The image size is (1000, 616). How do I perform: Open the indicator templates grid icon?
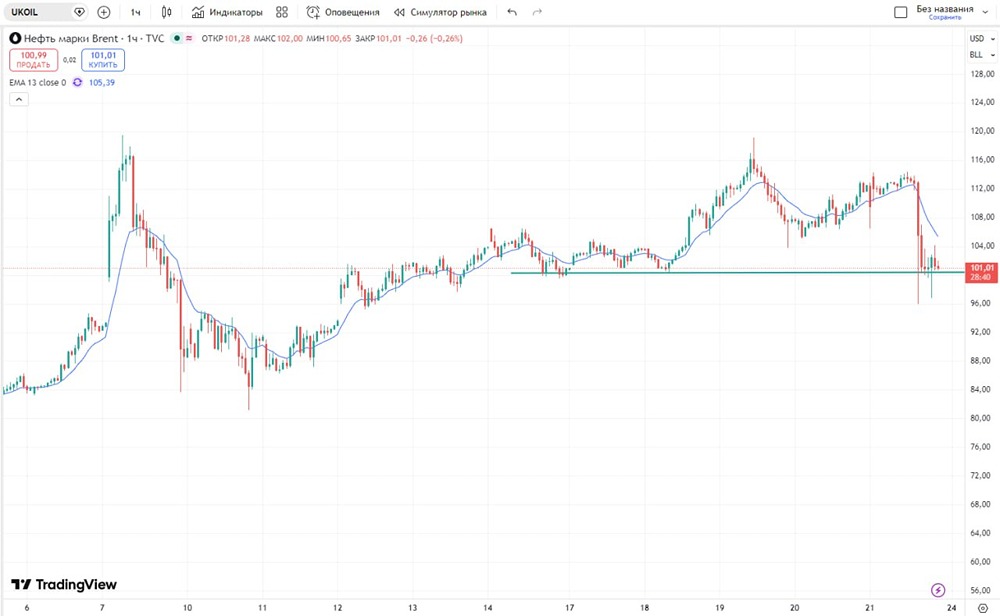pyautogui.click(x=282, y=12)
